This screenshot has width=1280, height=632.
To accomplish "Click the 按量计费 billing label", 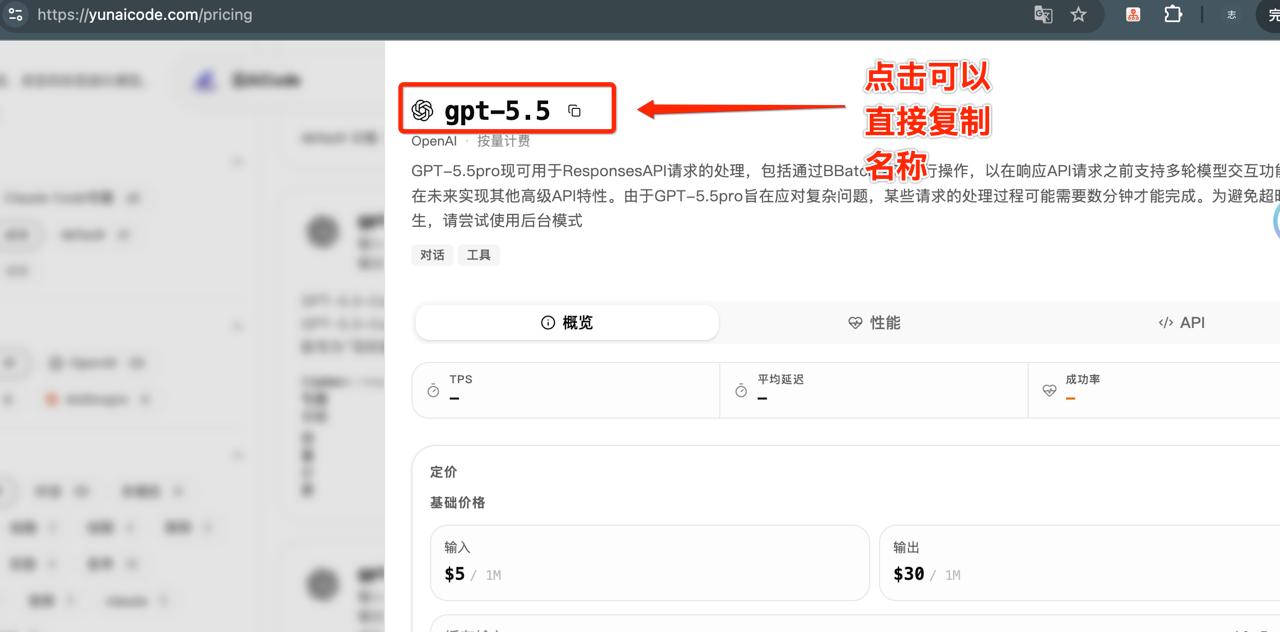I will click(503, 141).
